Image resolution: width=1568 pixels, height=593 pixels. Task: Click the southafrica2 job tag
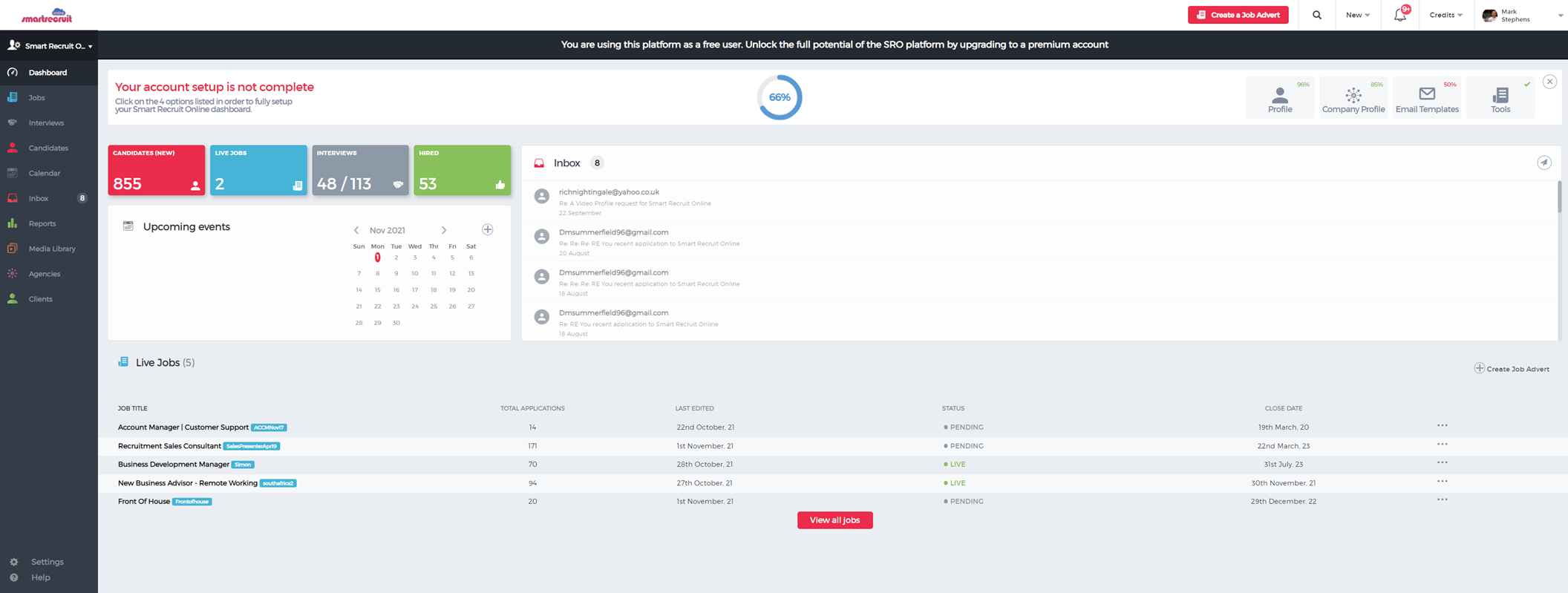[x=278, y=483]
